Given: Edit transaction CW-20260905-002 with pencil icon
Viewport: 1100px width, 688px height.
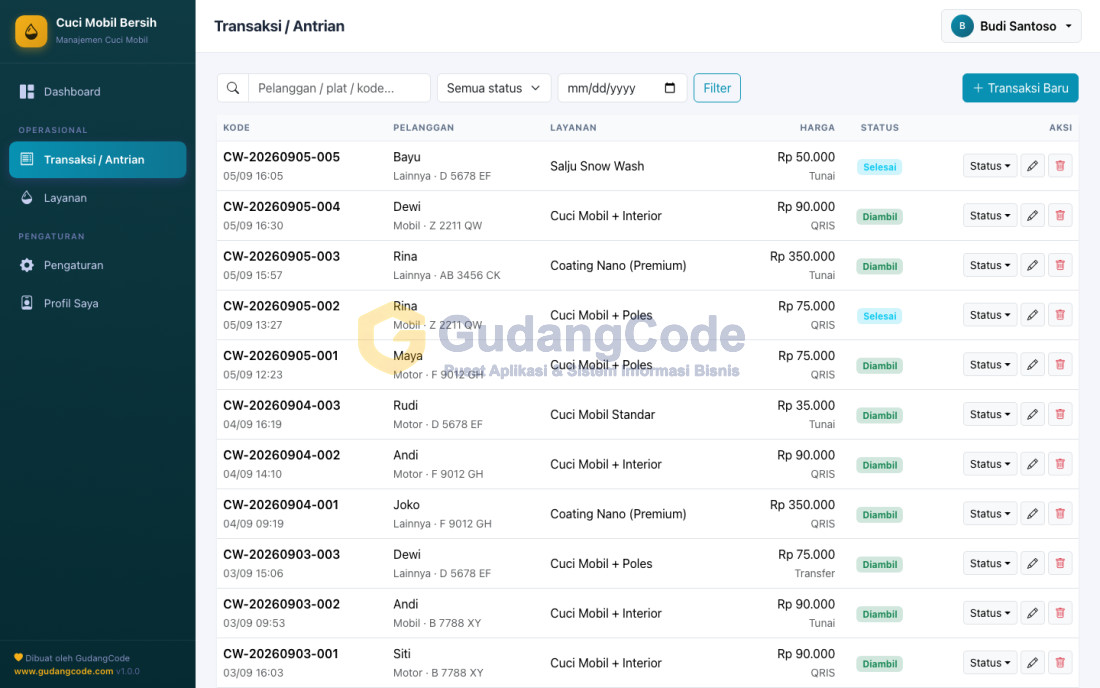Looking at the screenshot, I should point(1032,315).
